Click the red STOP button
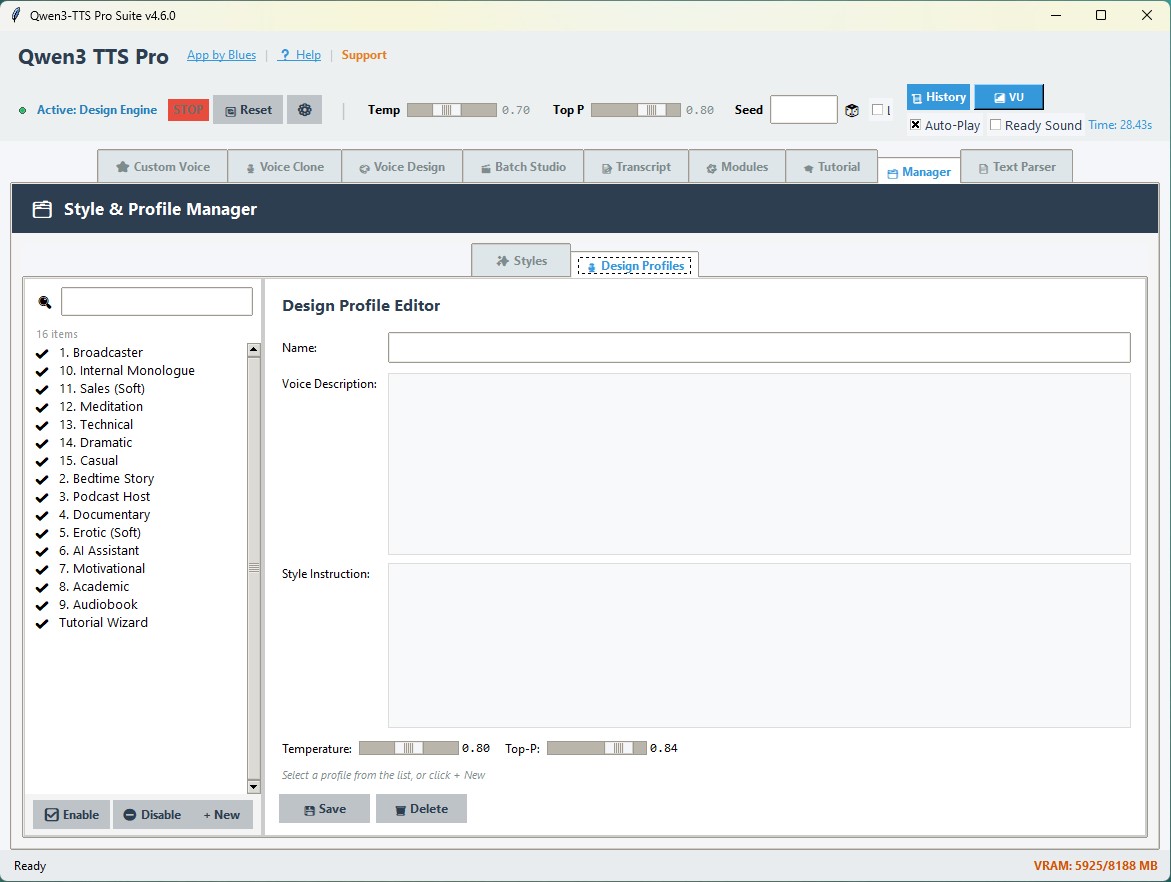This screenshot has height=882, width=1171. [x=187, y=110]
